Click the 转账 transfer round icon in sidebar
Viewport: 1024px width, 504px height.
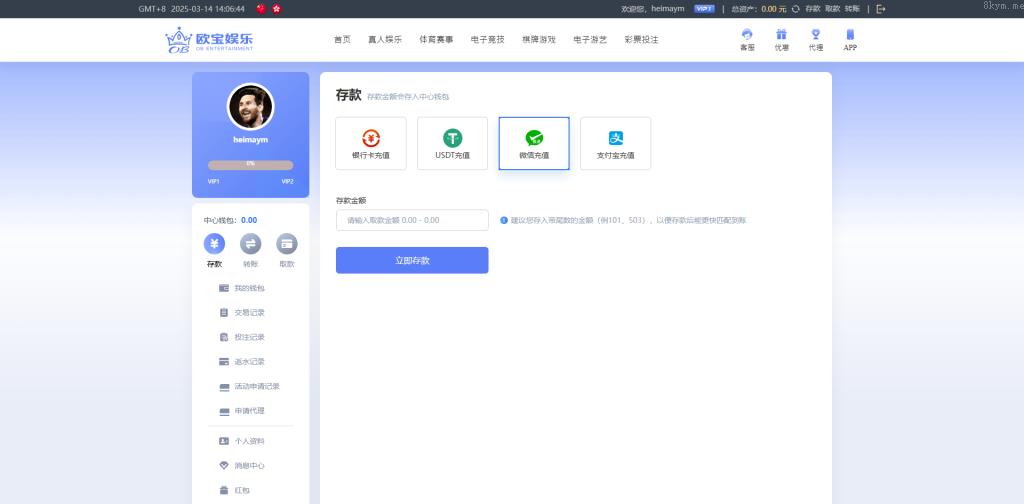click(x=250, y=244)
